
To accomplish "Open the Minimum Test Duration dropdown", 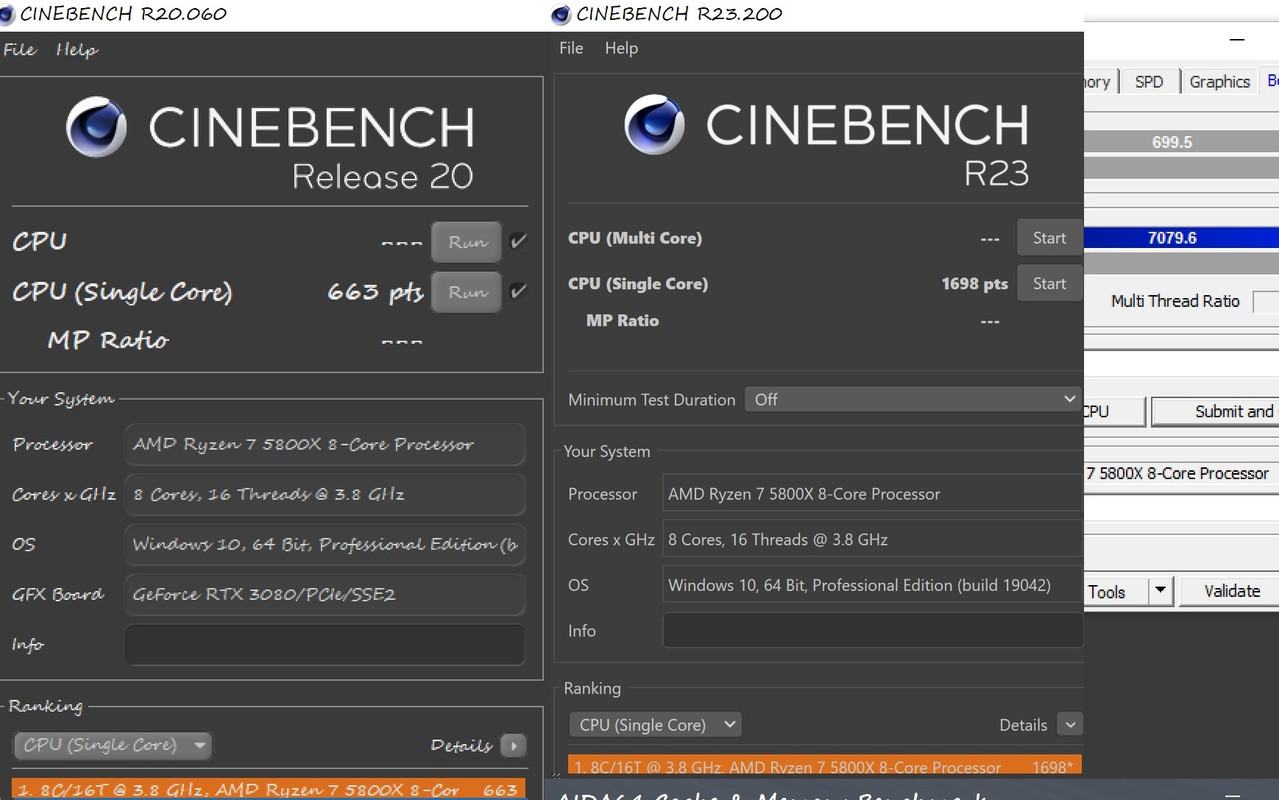I will (x=913, y=399).
